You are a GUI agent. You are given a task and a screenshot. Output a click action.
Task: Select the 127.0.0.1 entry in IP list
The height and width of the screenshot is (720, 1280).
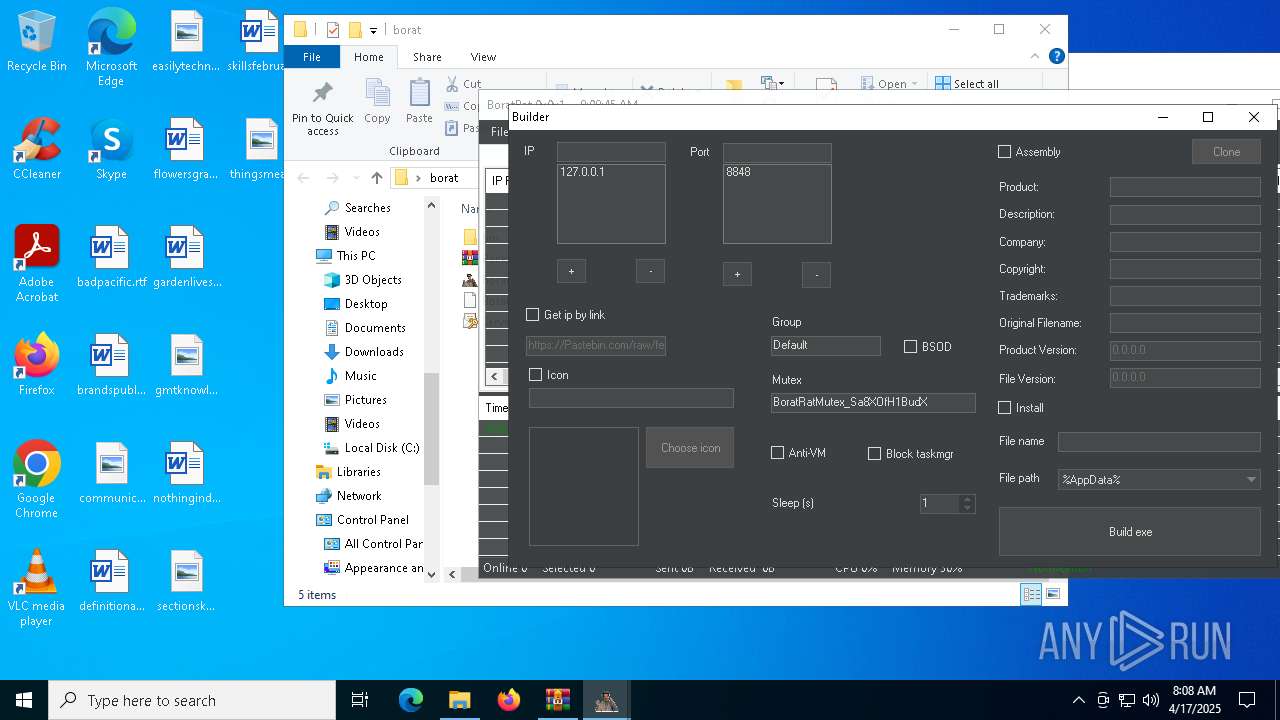pos(582,172)
